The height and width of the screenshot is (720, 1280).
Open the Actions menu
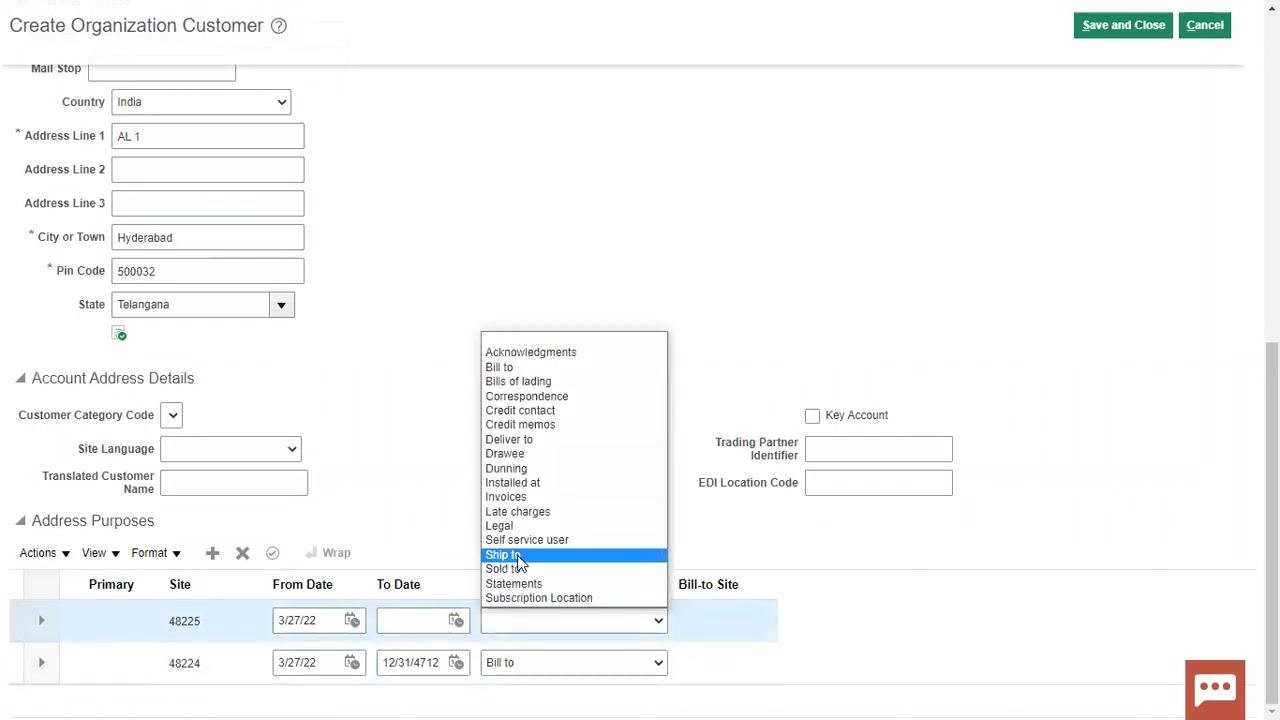click(45, 553)
